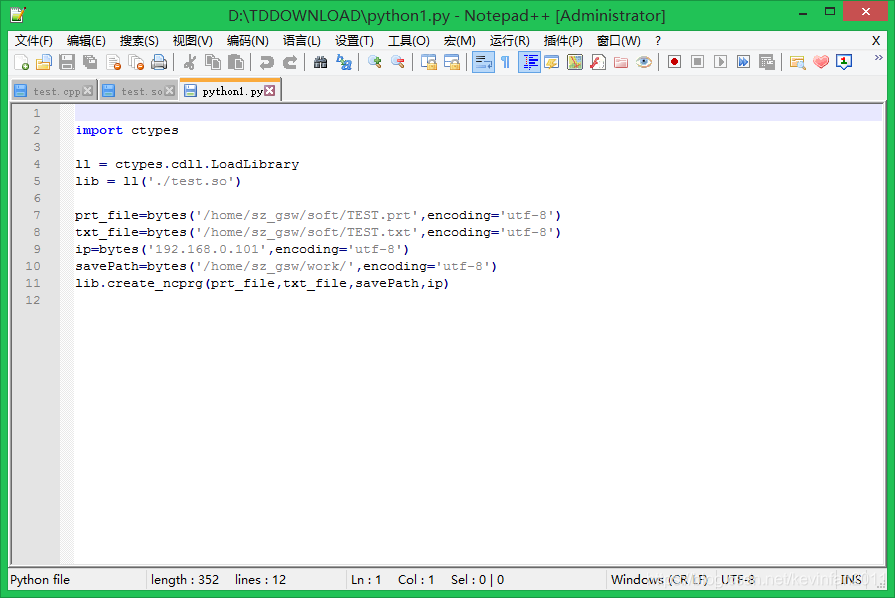Open the 文件(F) menu
The image size is (895, 598).
pos(34,41)
